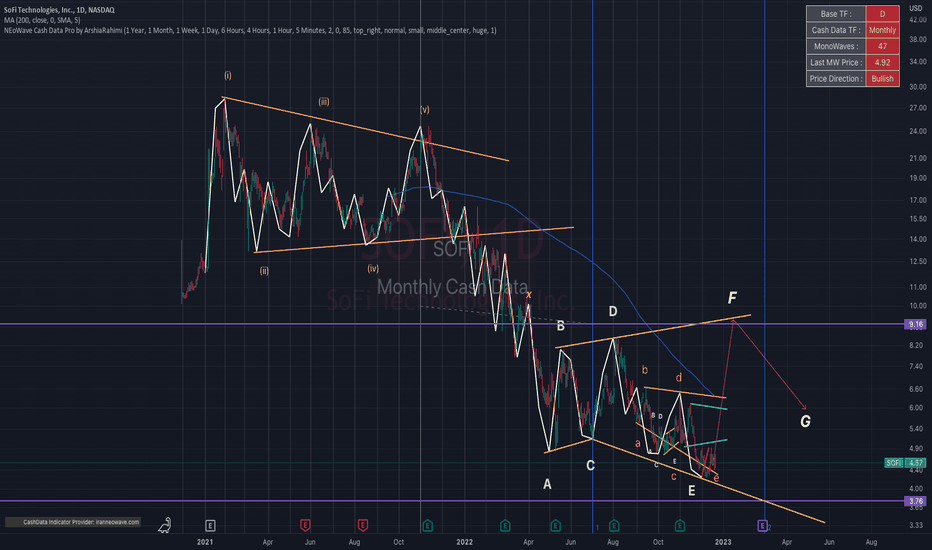Select the orange 'x' wave label

[528, 294]
